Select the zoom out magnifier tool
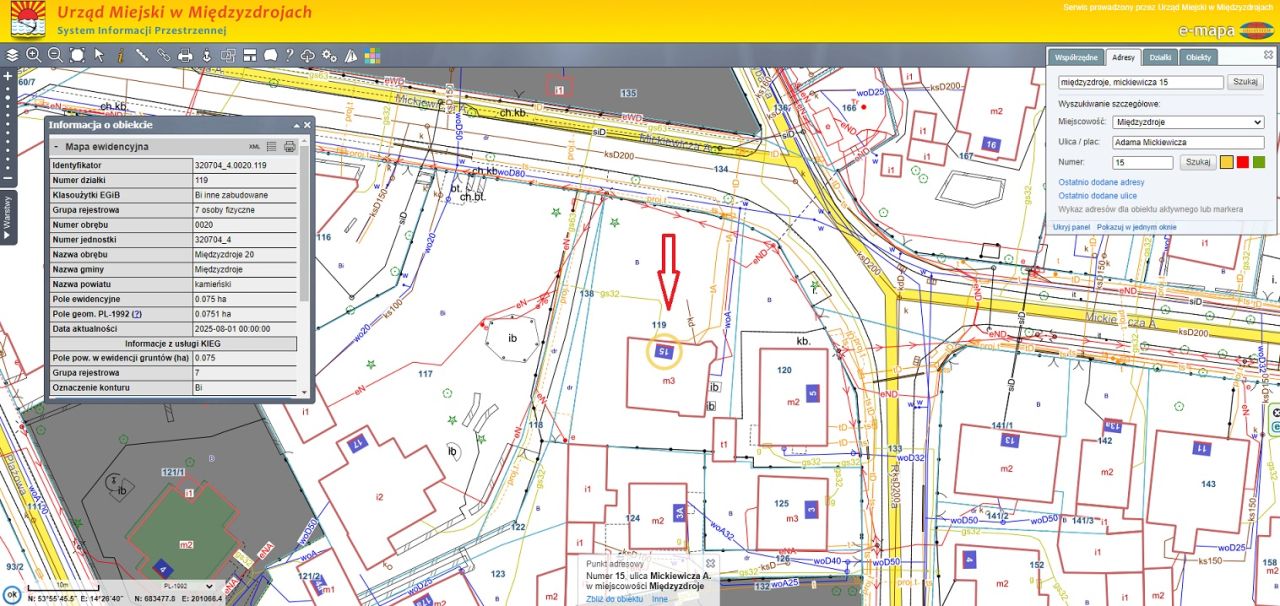Screen dimensions: 1280x606 [55, 55]
